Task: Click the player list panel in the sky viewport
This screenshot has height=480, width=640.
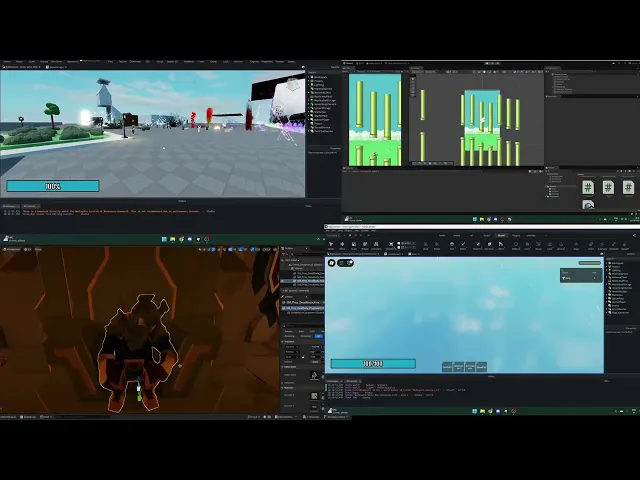Action: 581,276
